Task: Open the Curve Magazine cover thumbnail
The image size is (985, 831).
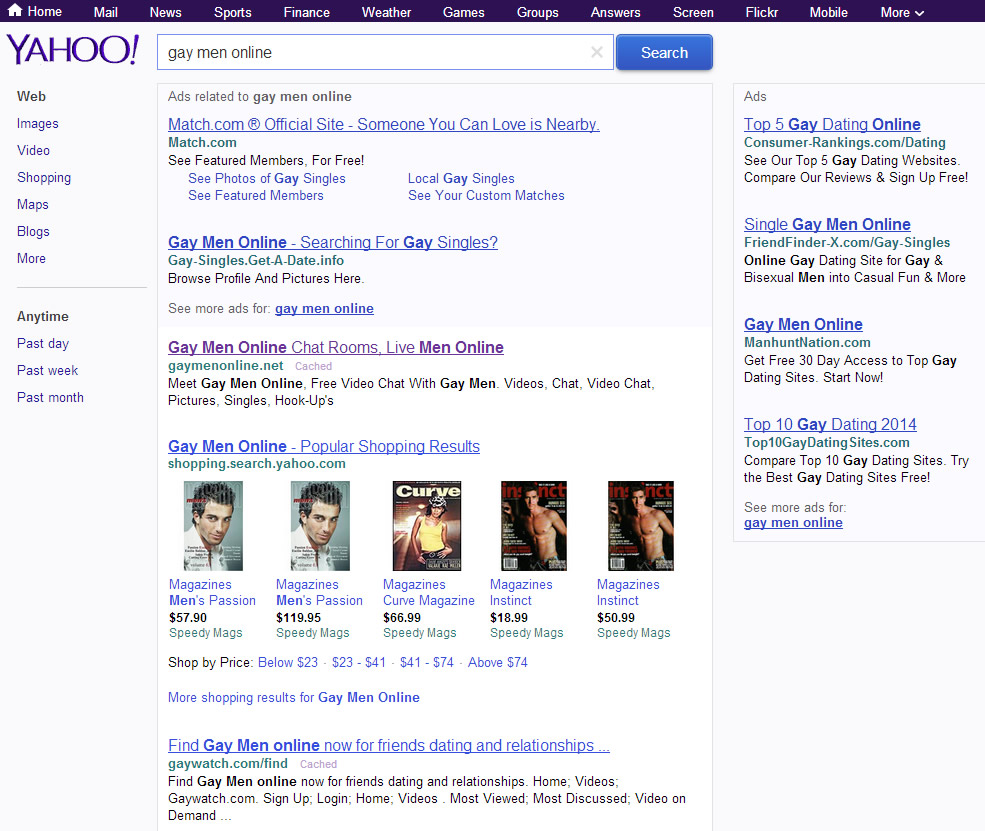Action: tap(427, 526)
